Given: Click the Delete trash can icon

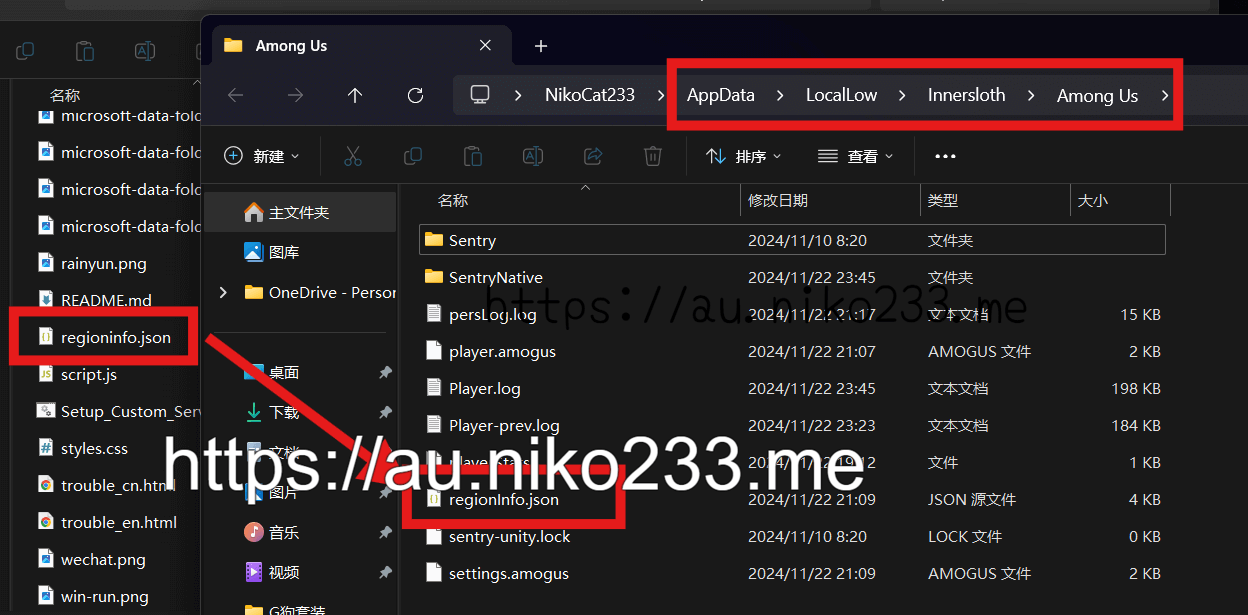Looking at the screenshot, I should point(652,156).
